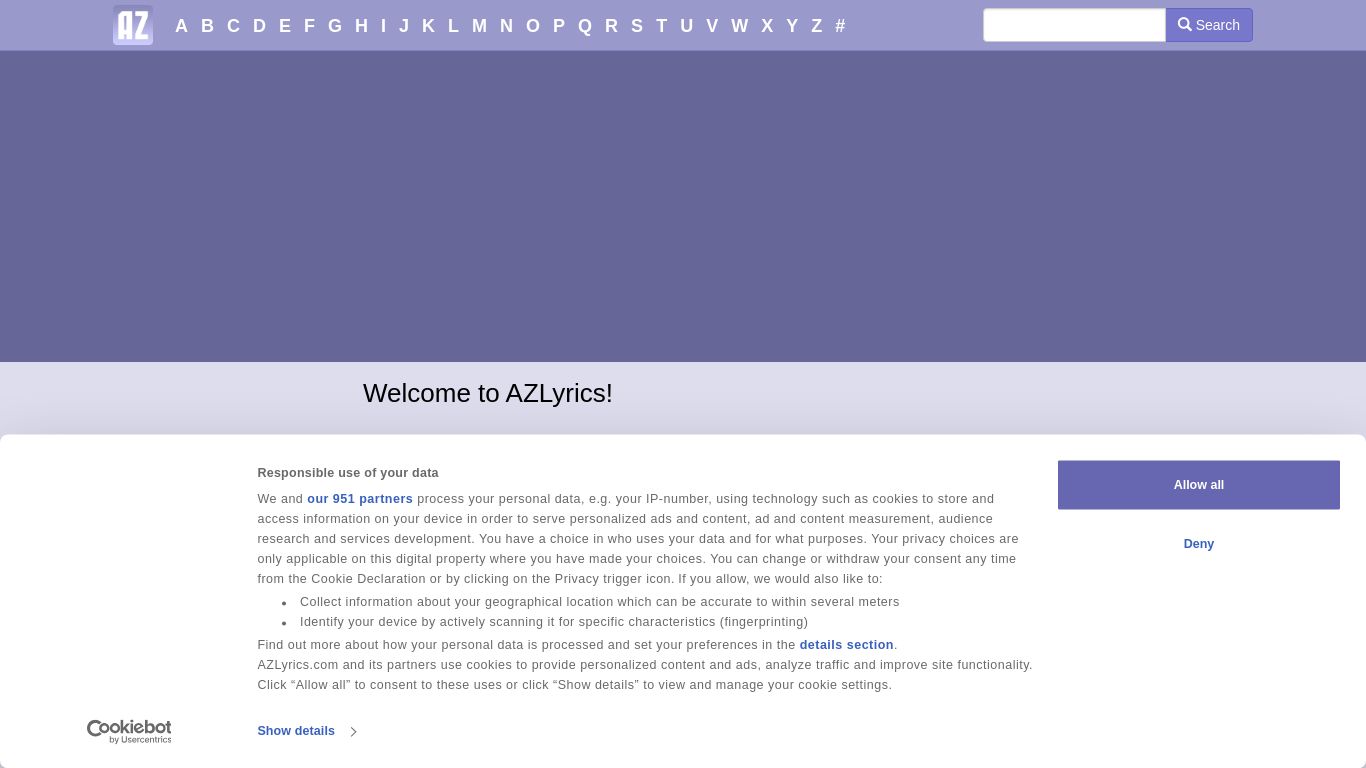This screenshot has width=1366, height=768.
Task: Browse artists starting with O
Action: tap(532, 26)
